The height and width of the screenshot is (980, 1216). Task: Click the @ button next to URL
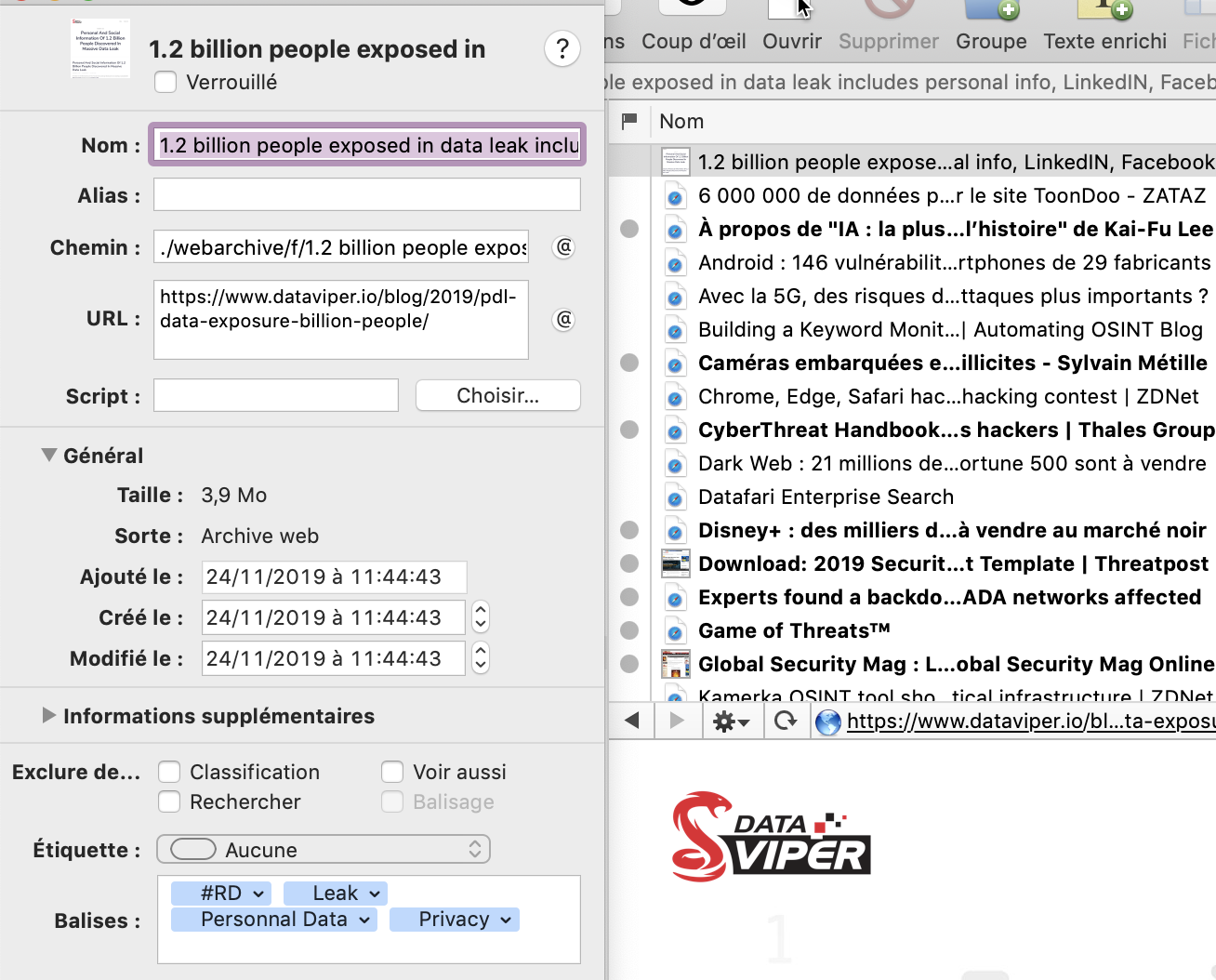[563, 320]
